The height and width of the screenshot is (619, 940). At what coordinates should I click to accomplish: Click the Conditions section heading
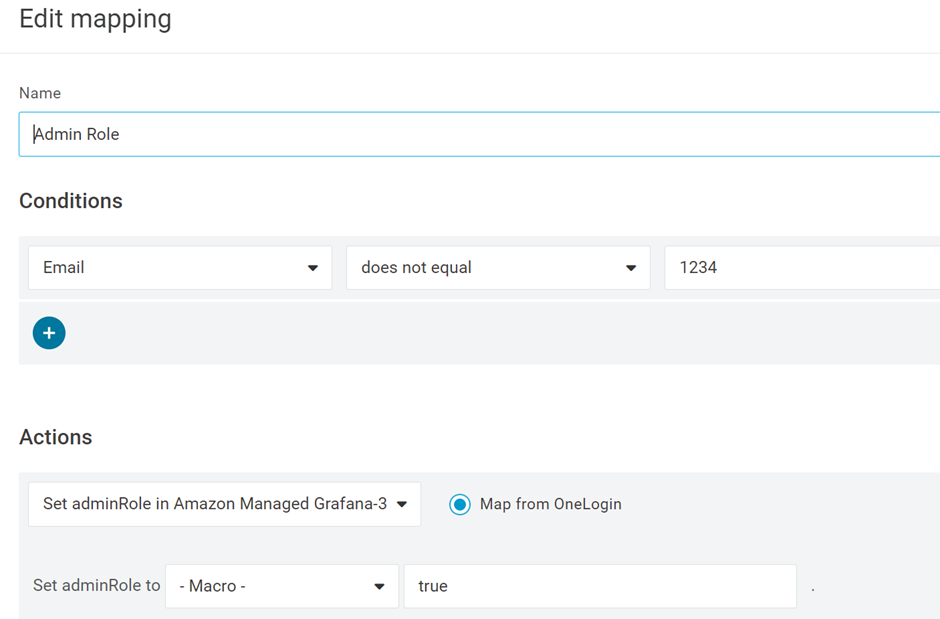[x=71, y=201]
